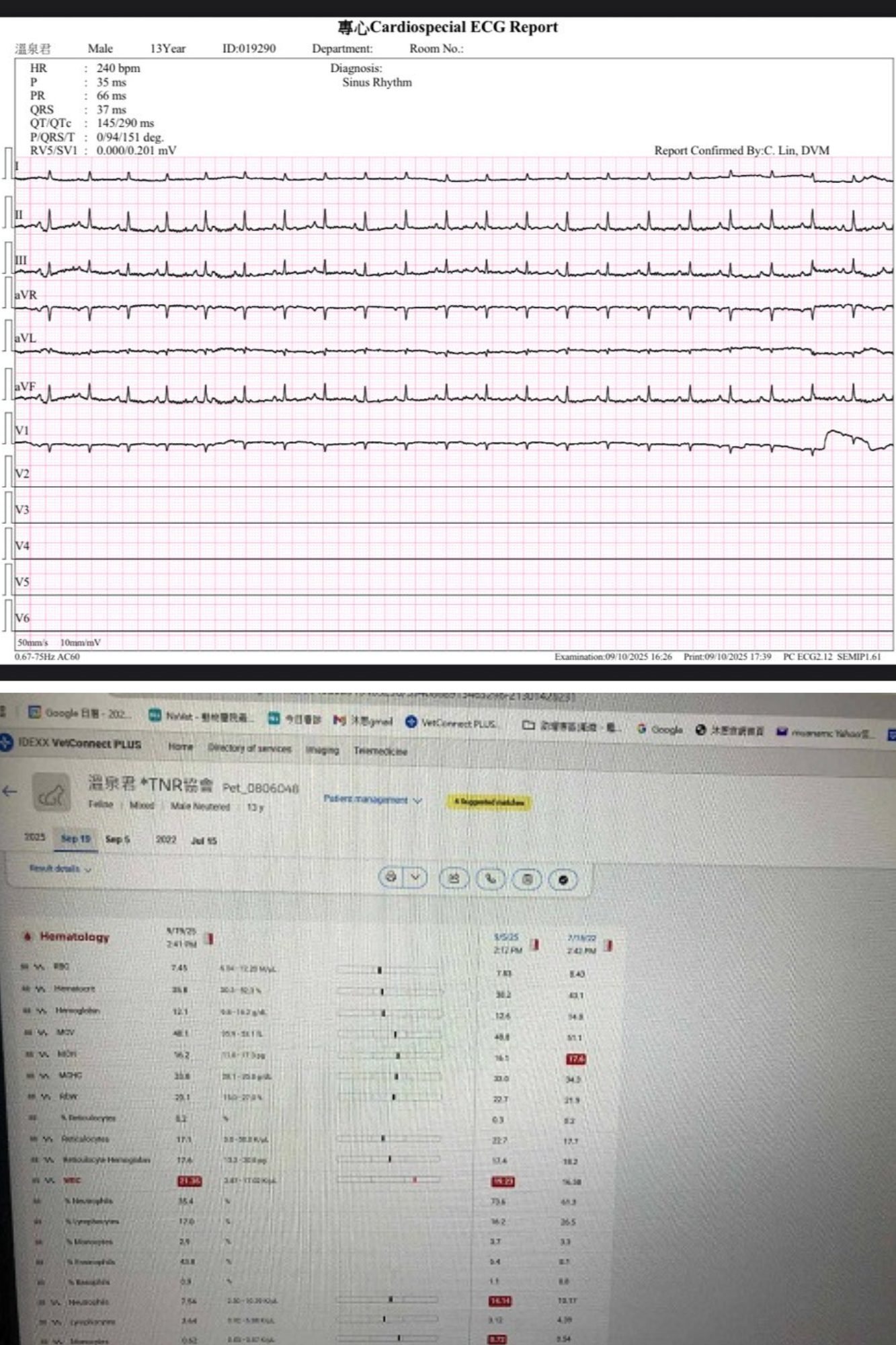The height and width of the screenshot is (1345, 896).
Task: Open the Home menu item
Action: (x=180, y=746)
